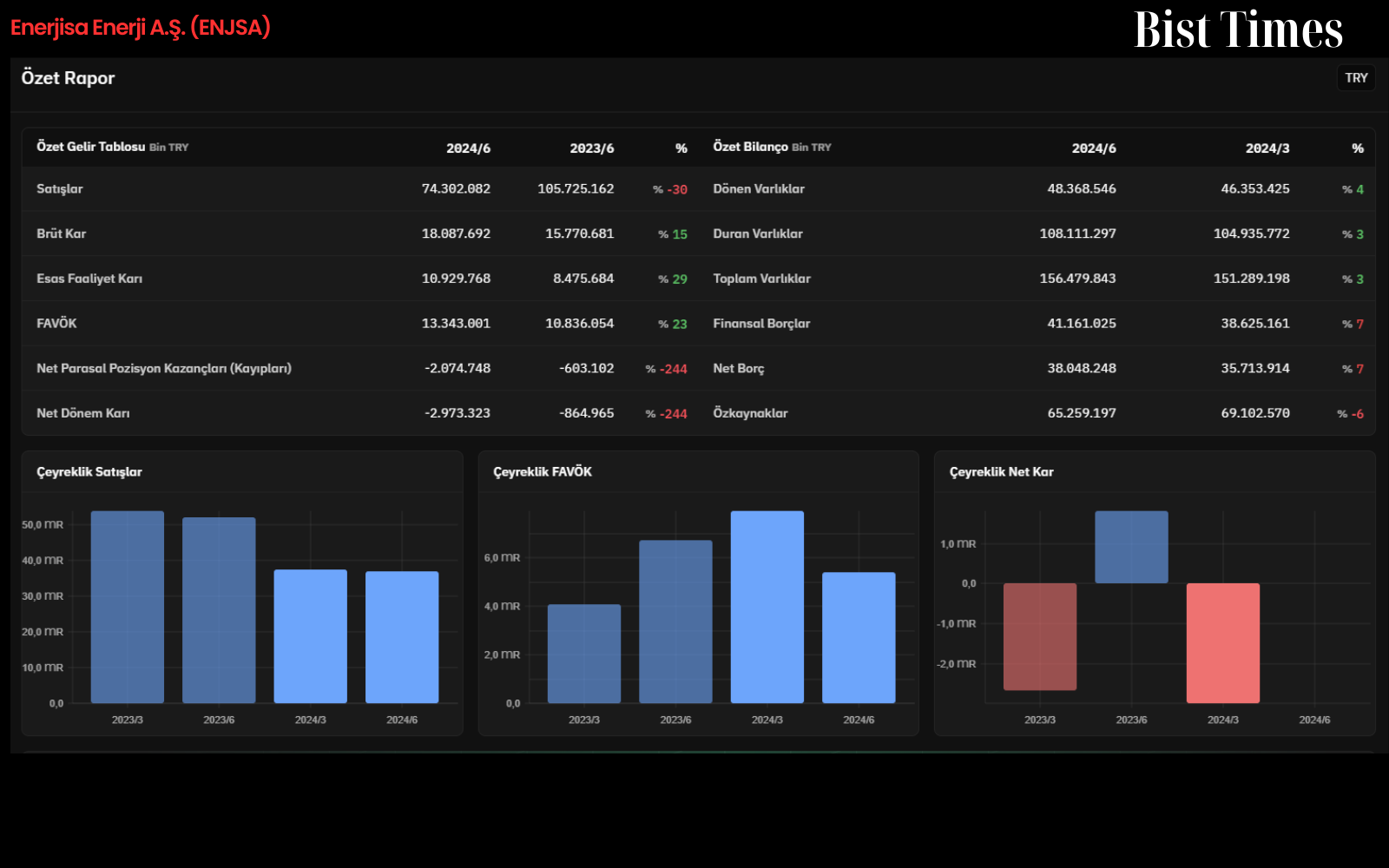Click Satışlar 2023/6 value 105.725.162
Screen dimensions: 1389x868
576,188
